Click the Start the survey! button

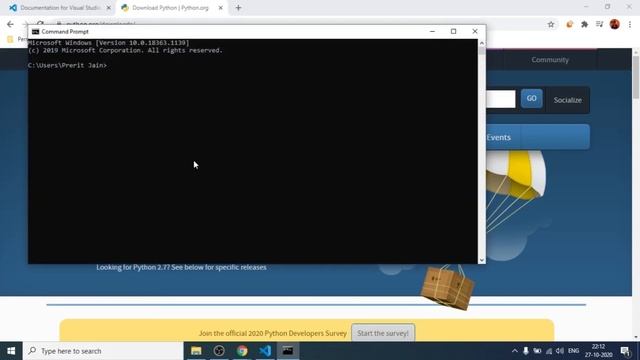tap(383, 333)
